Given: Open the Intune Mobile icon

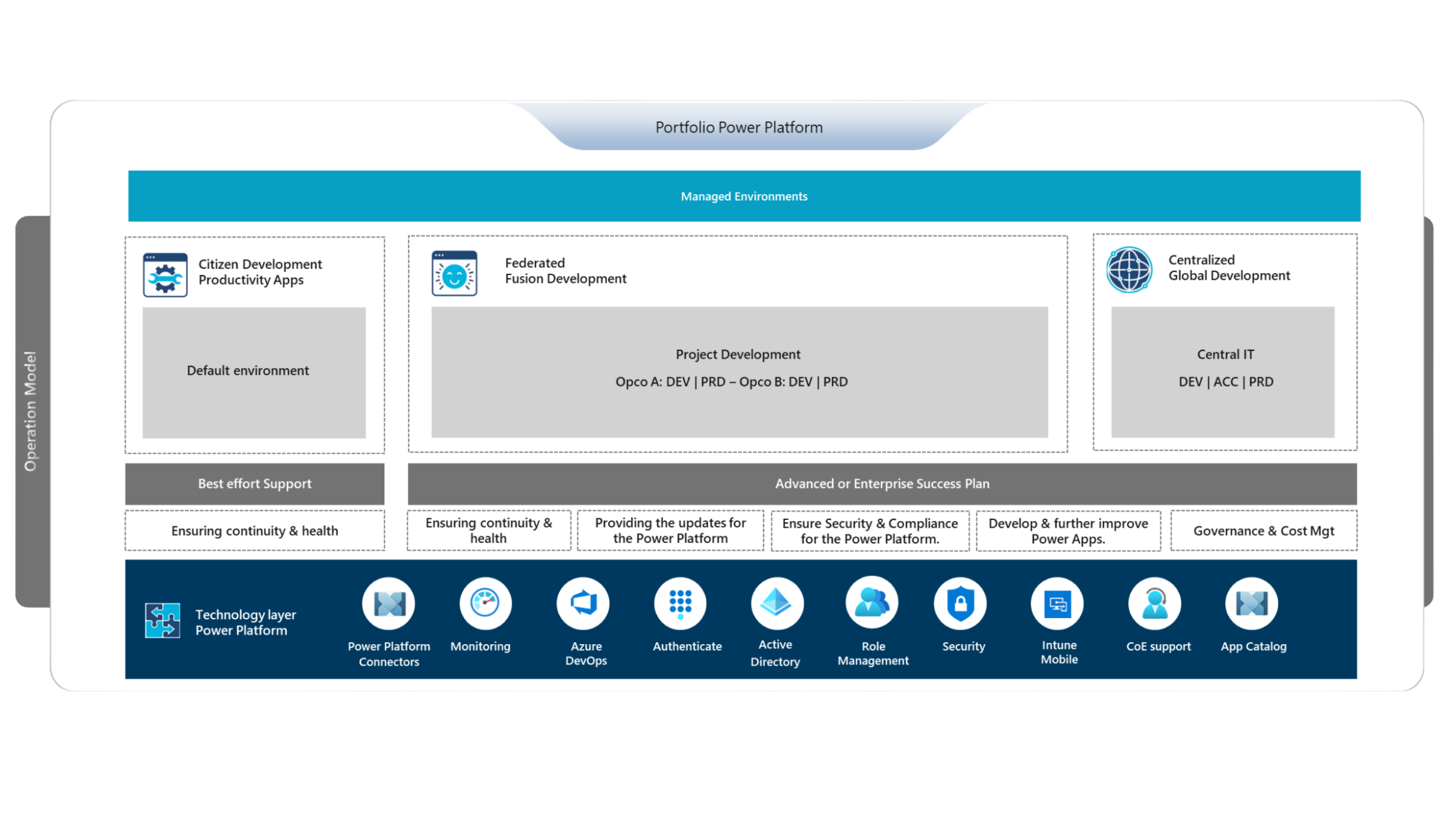Looking at the screenshot, I should 1057,603.
